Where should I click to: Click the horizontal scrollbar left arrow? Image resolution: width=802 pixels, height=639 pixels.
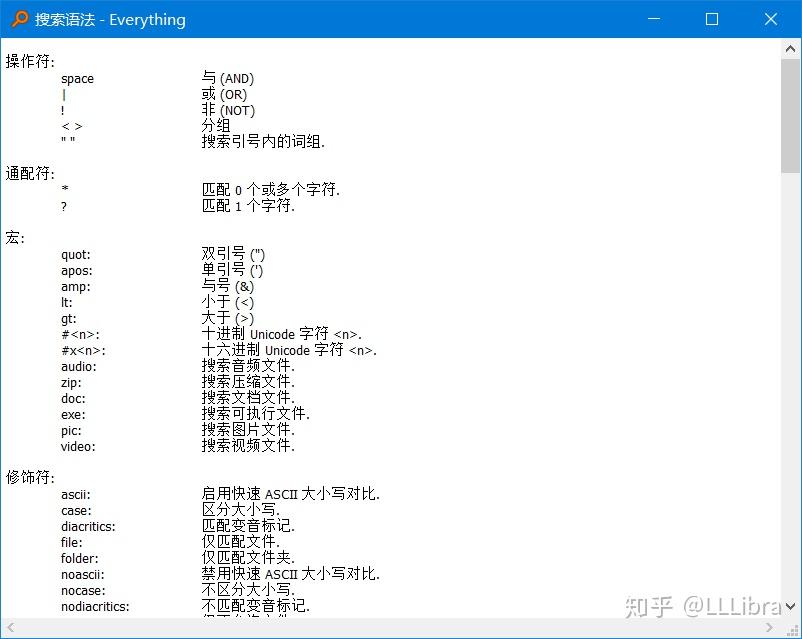pyautogui.click(x=10, y=627)
